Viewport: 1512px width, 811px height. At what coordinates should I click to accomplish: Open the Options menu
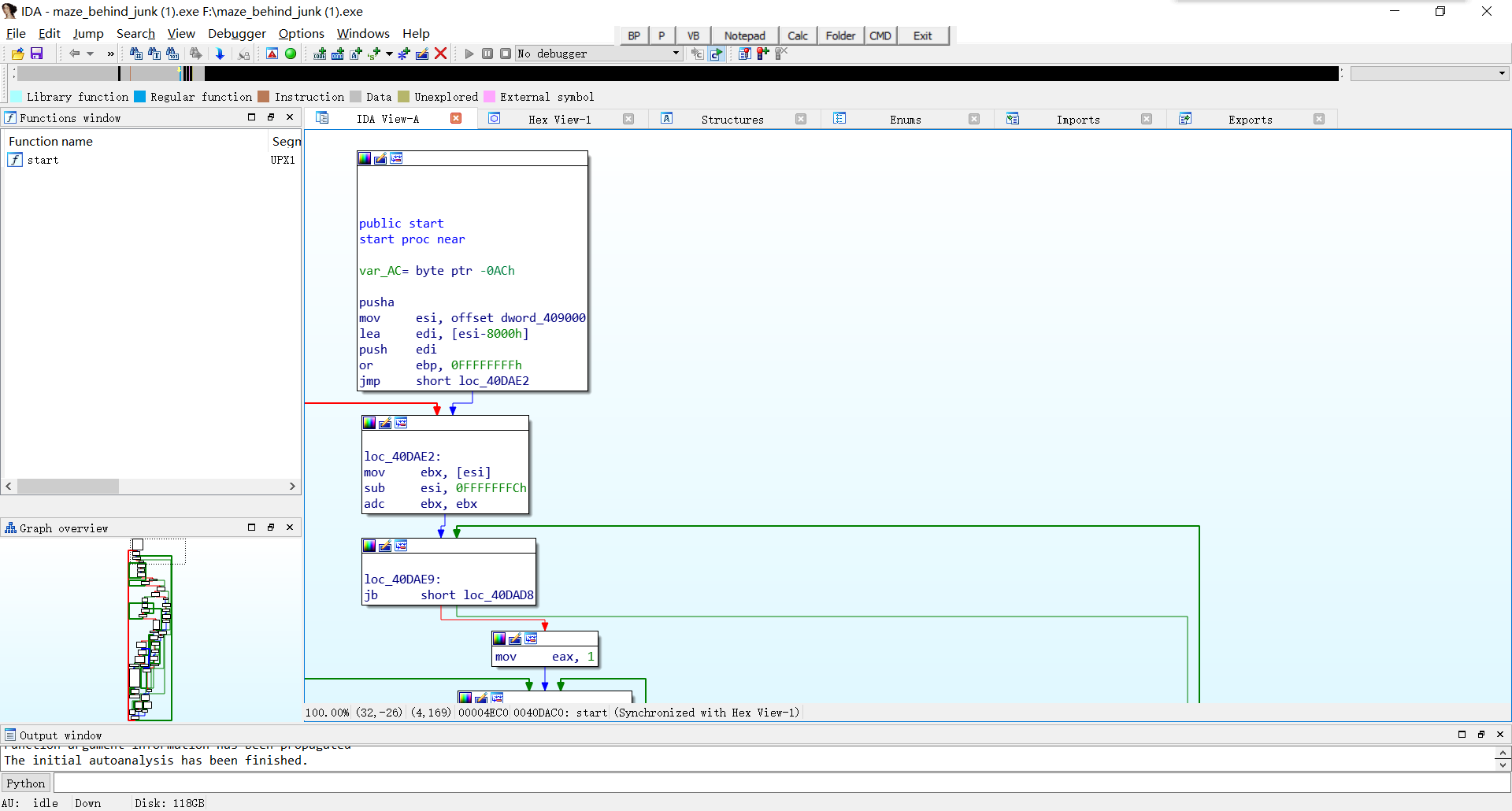302,33
